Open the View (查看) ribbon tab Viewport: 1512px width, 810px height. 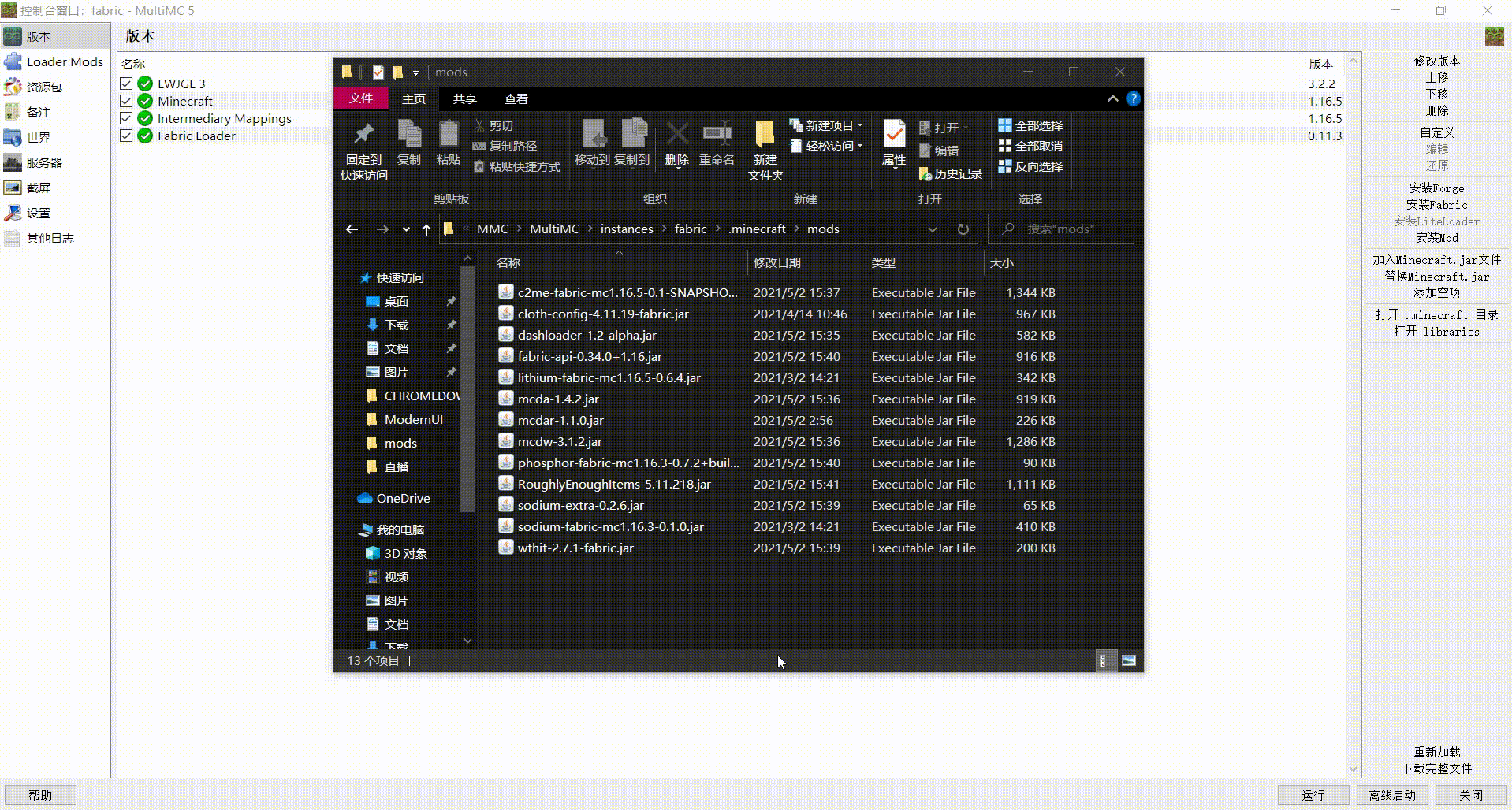[516, 98]
